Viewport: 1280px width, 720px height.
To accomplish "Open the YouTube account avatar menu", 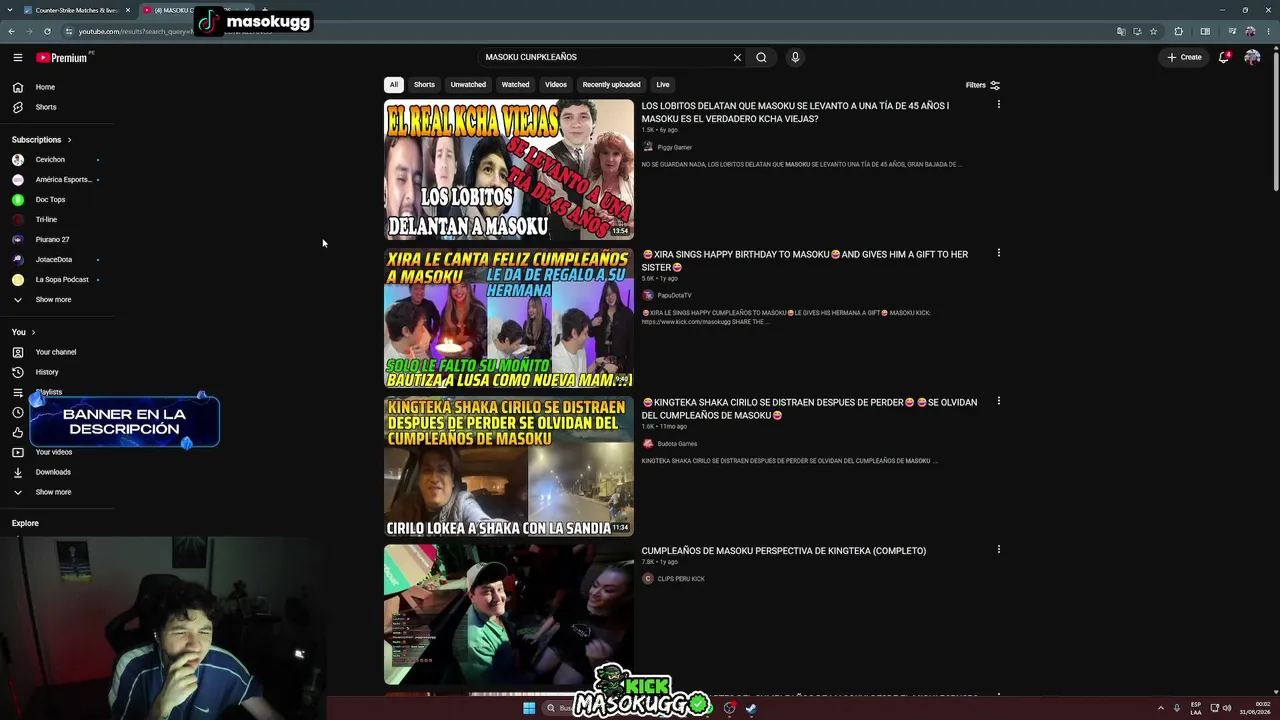I will point(1252,57).
